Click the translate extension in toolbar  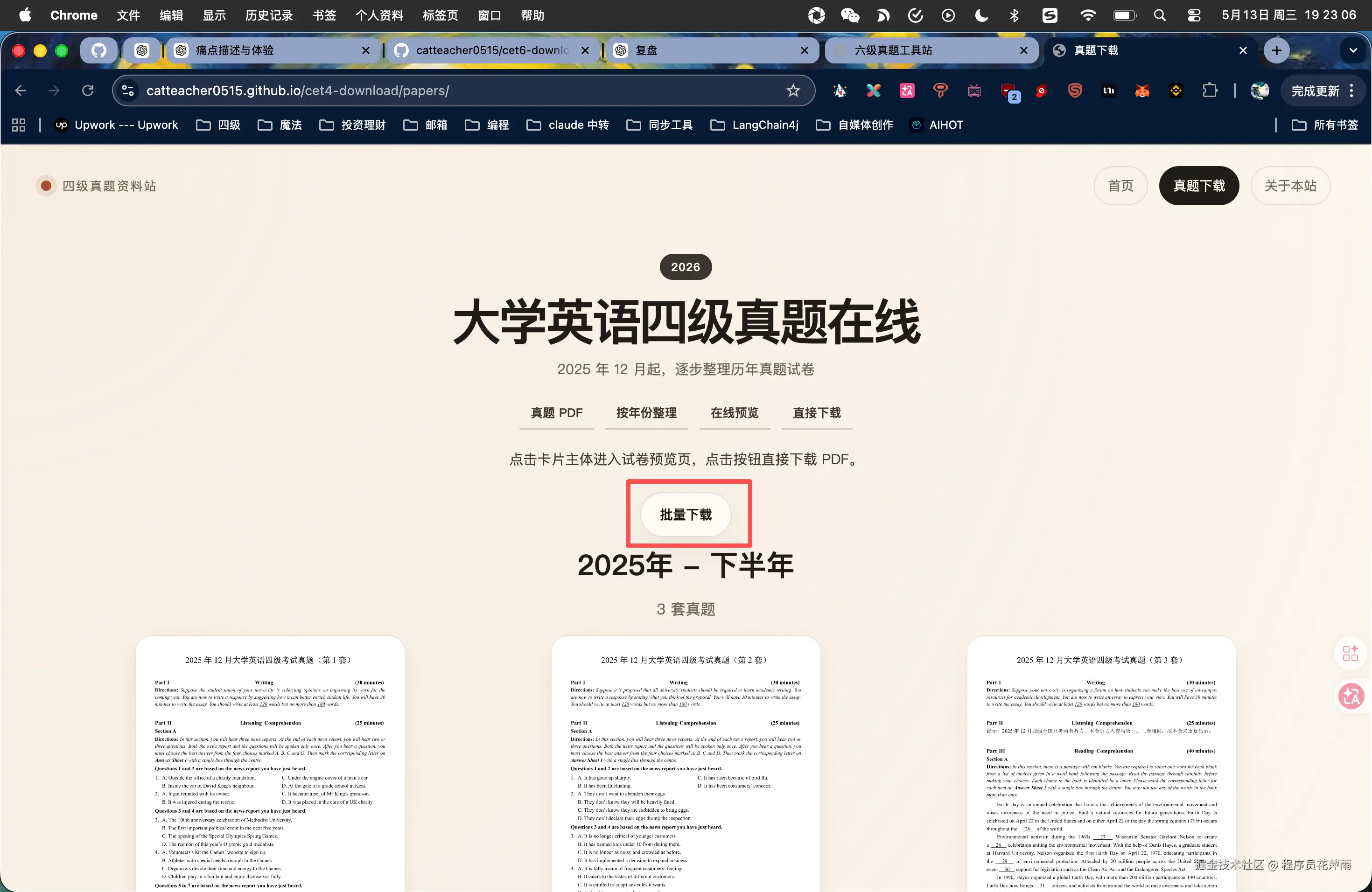[907, 91]
